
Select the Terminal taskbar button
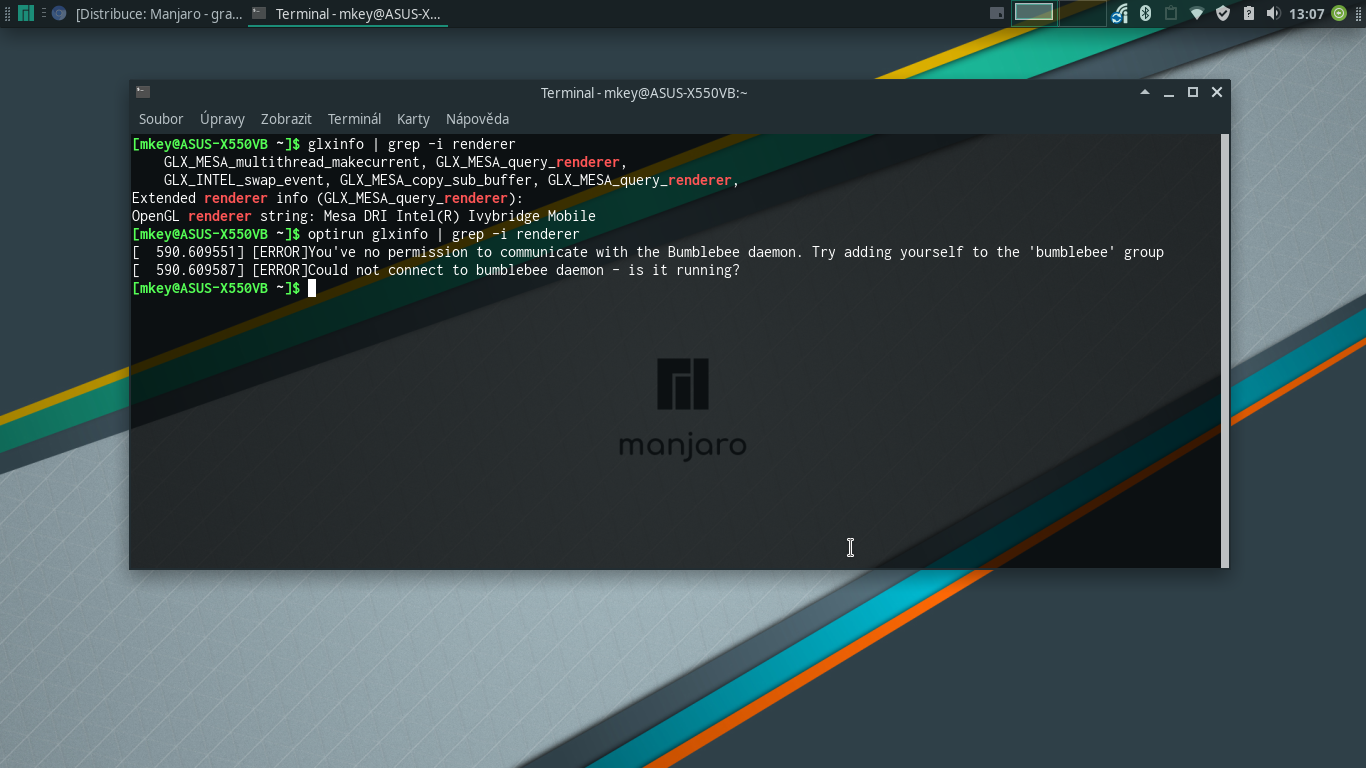tap(347, 13)
